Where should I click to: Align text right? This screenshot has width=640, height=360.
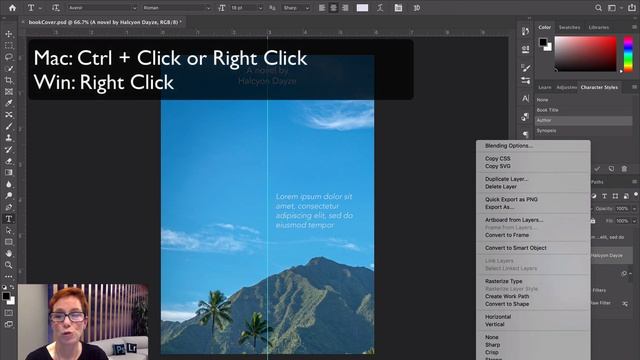point(345,8)
